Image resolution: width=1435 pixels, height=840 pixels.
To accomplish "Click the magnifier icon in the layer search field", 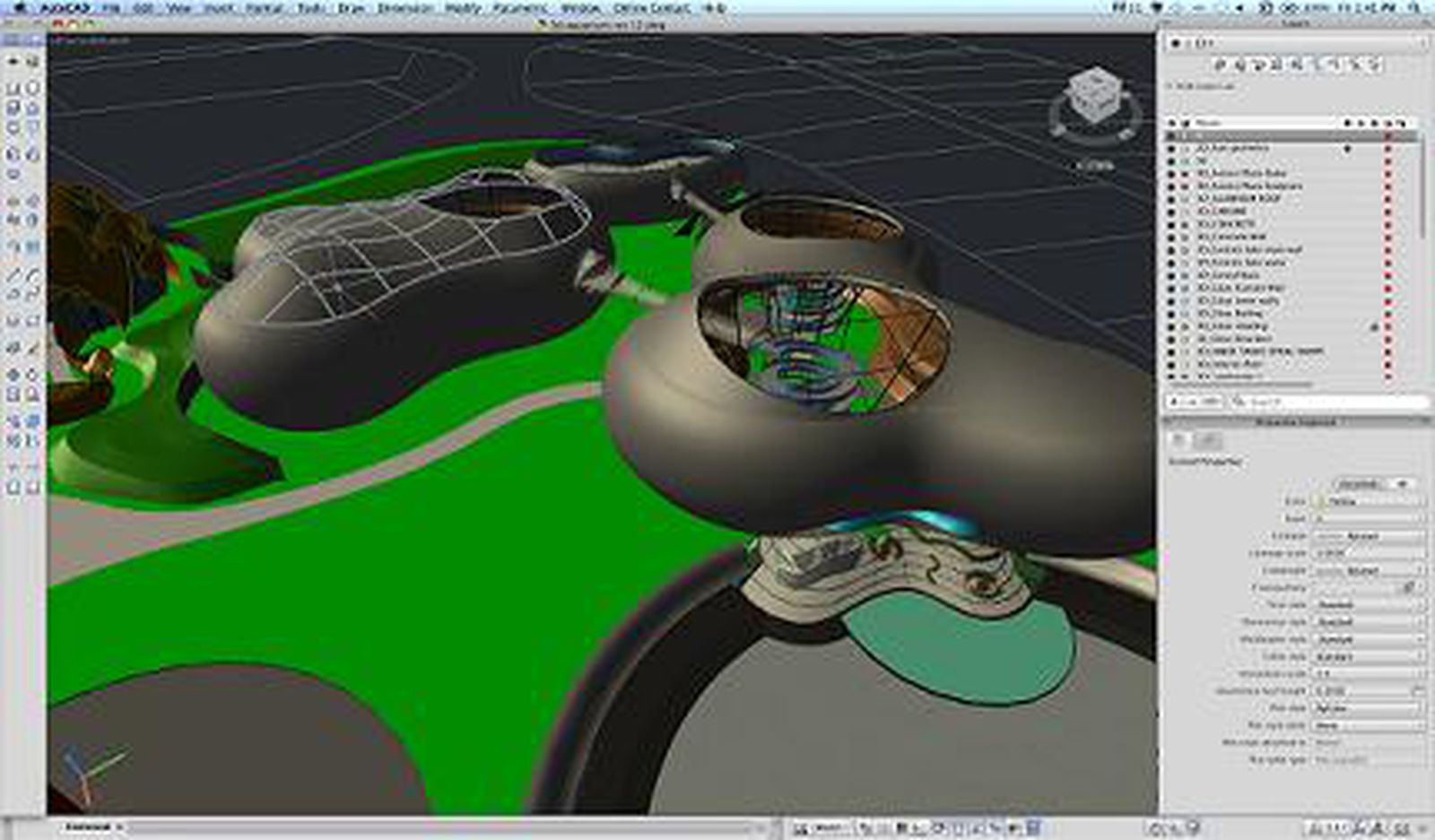I will coord(1237,400).
